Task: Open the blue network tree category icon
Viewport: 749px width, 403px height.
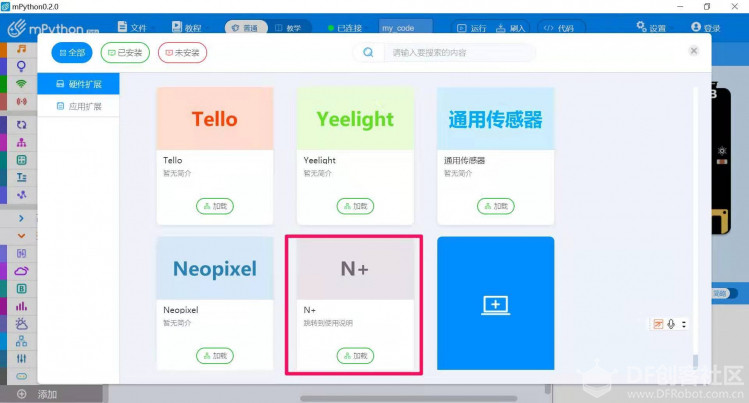Action: coord(21,341)
